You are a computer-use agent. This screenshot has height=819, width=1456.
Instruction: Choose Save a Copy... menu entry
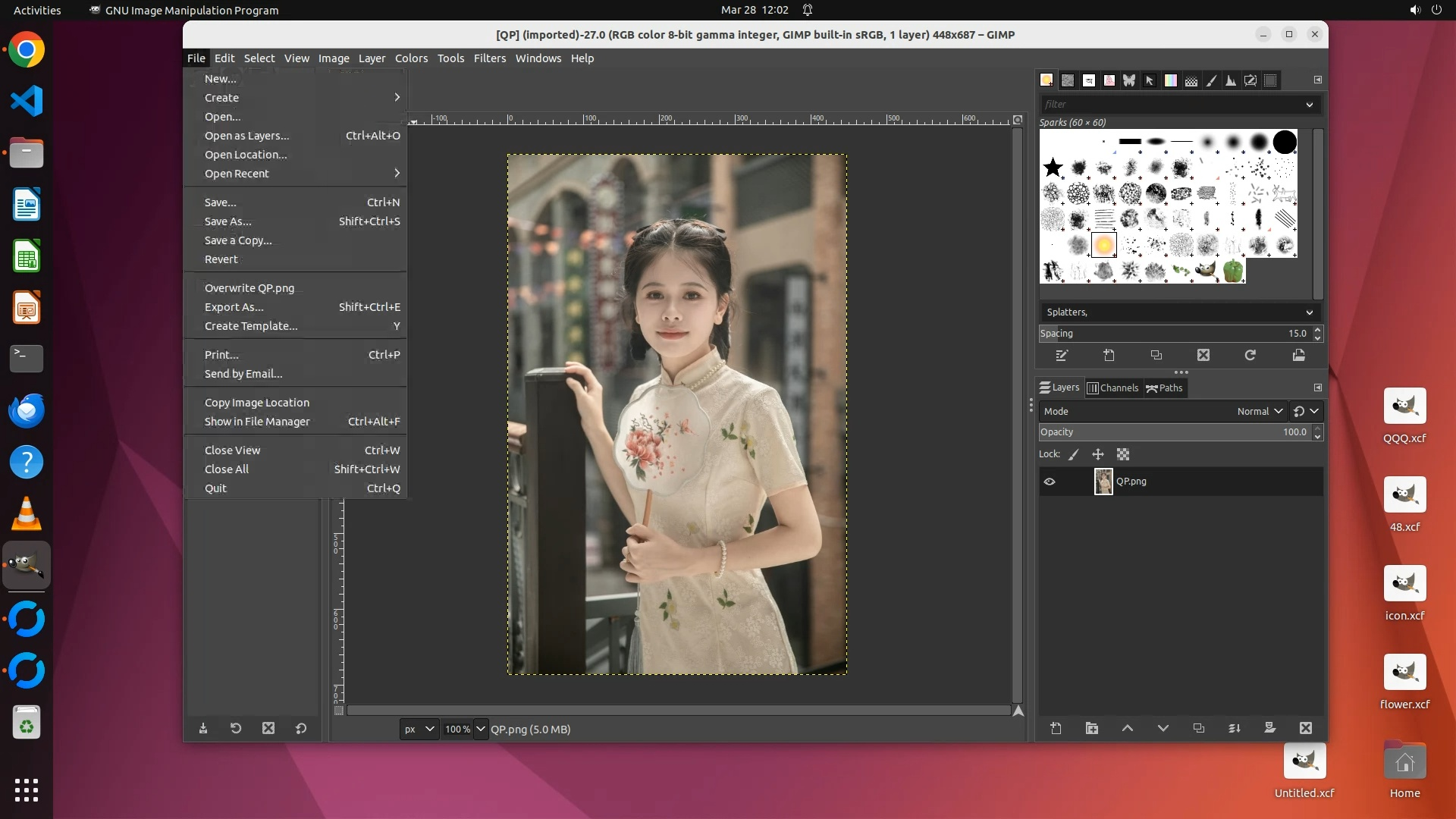point(238,240)
